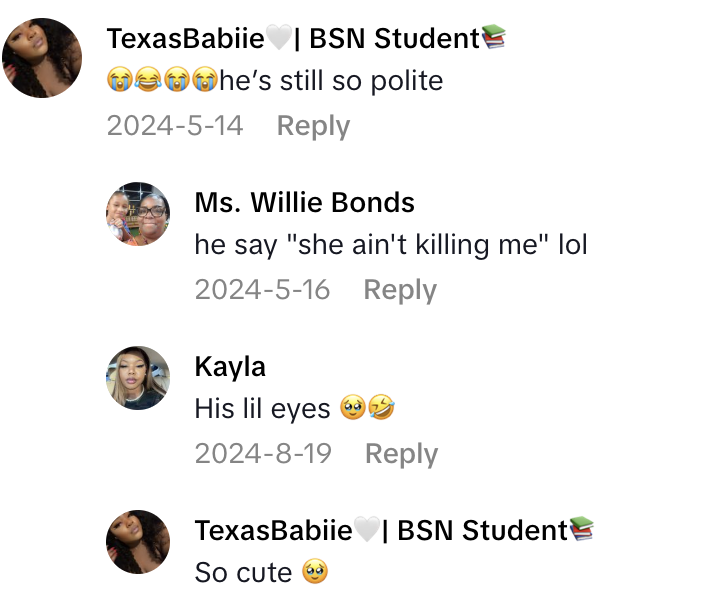The image size is (706, 592).
Task: Open TexasBabiie's avatar beside the "still so polite" comment
Action: click(42, 58)
